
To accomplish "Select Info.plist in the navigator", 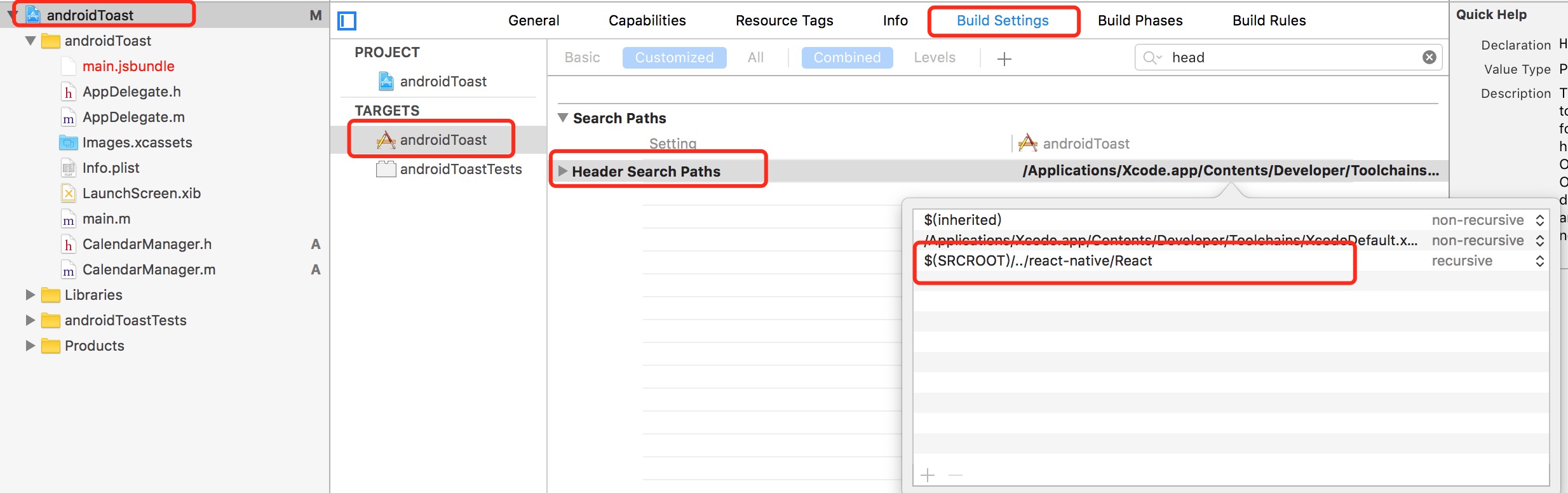I will (111, 168).
